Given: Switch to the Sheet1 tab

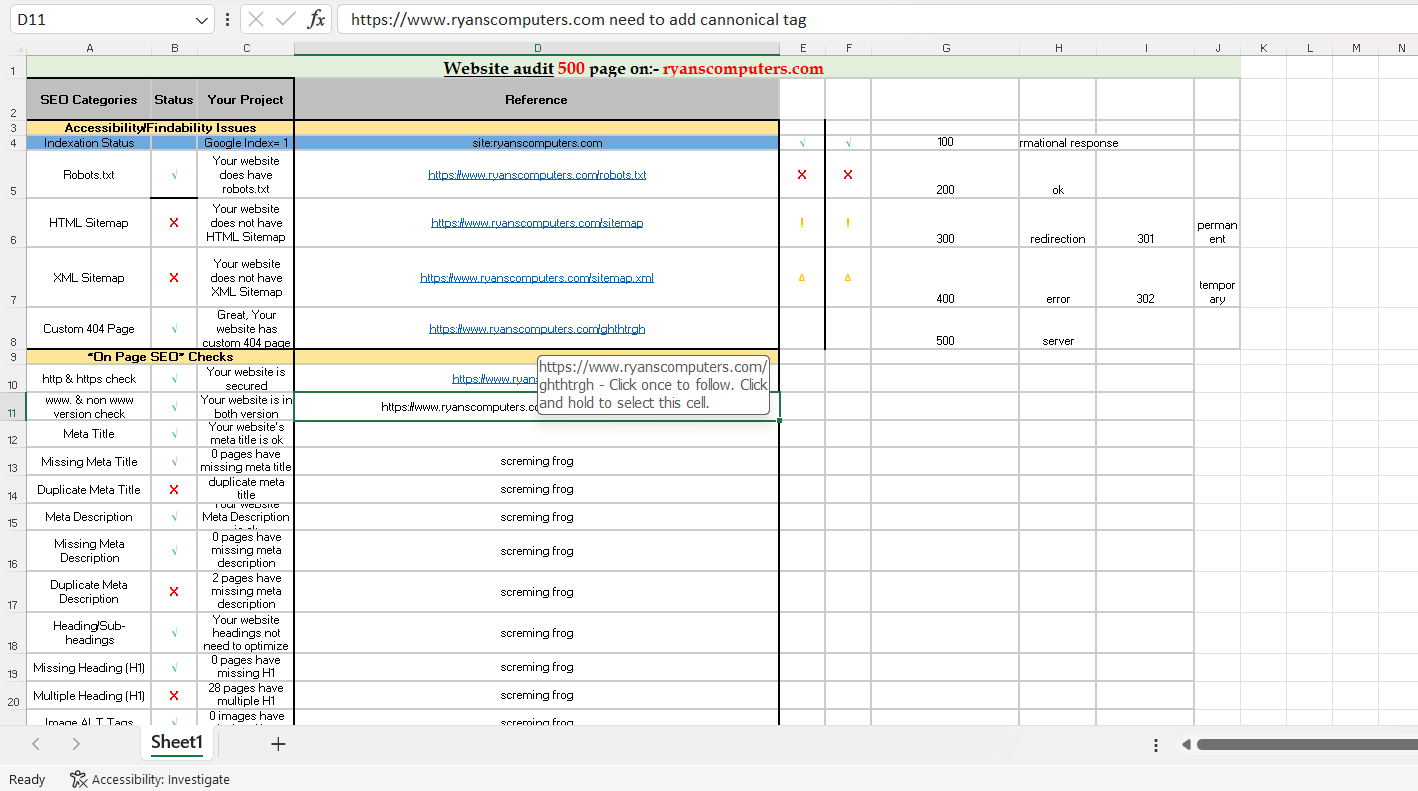Looking at the screenshot, I should click(177, 742).
